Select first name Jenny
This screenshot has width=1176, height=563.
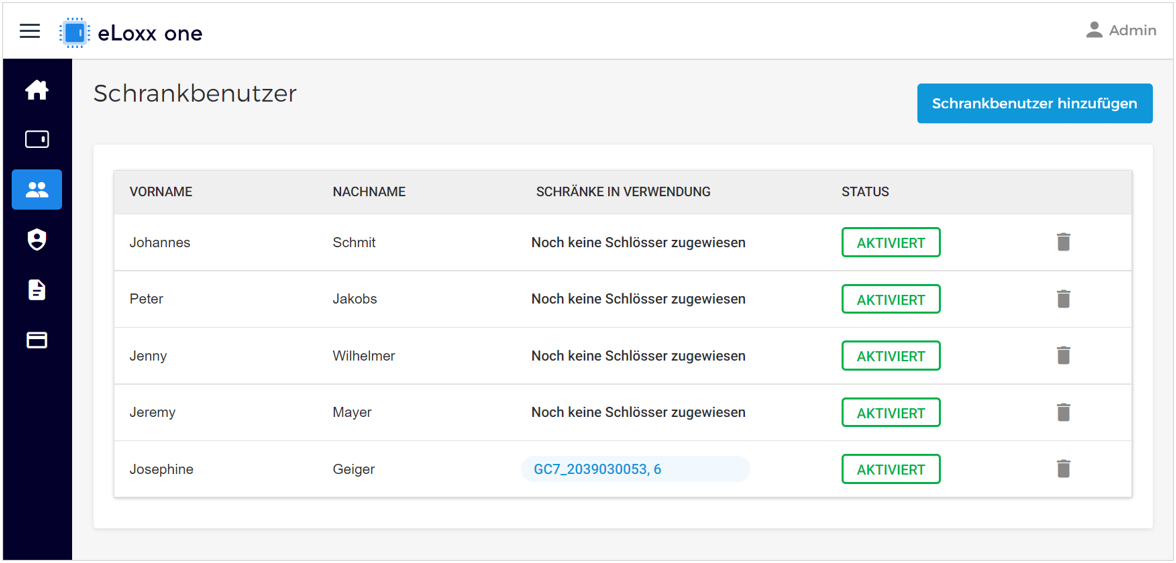pyautogui.click(x=148, y=356)
